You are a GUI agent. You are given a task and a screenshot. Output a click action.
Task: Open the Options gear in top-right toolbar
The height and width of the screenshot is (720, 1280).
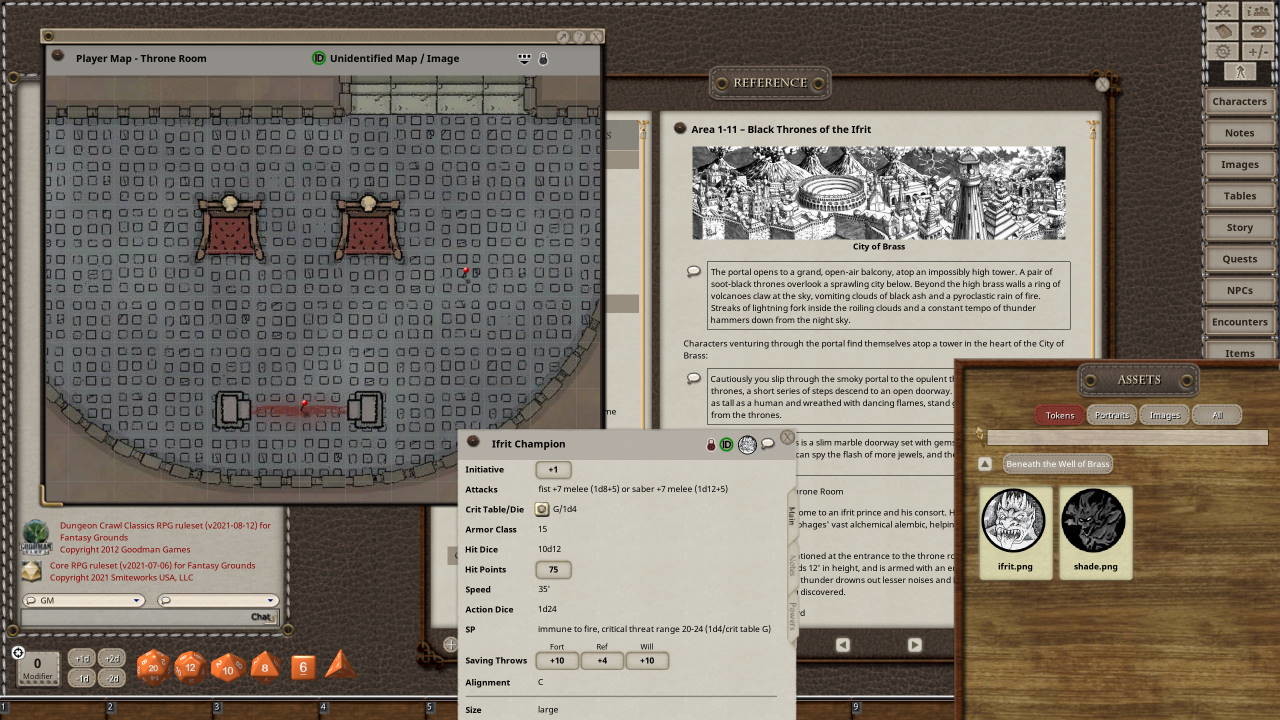(x=1222, y=49)
